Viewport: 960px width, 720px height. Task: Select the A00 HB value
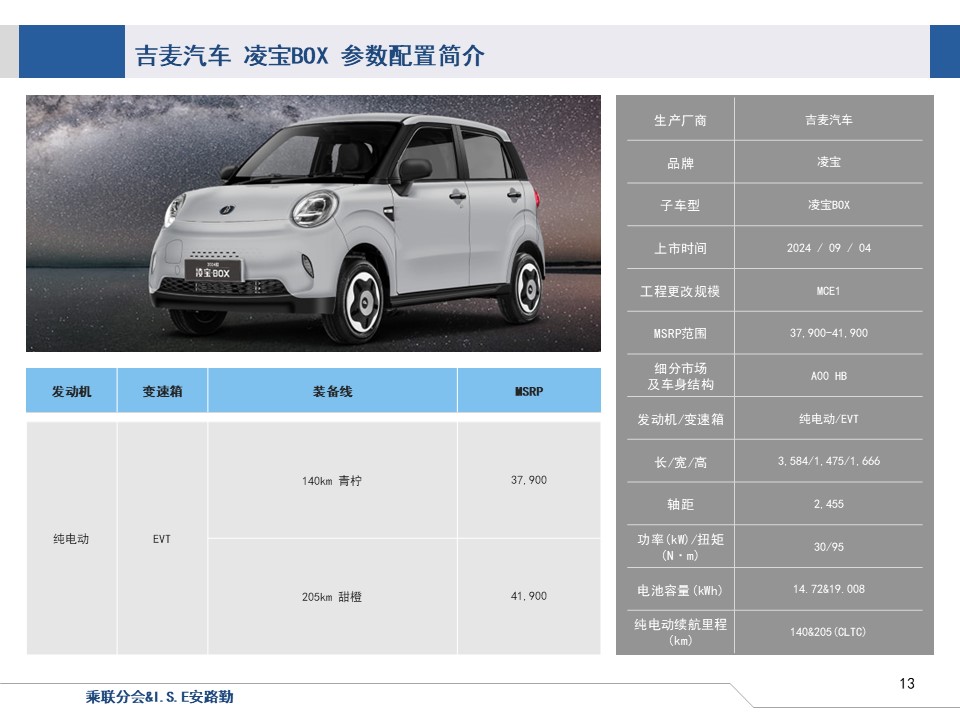[x=829, y=376]
